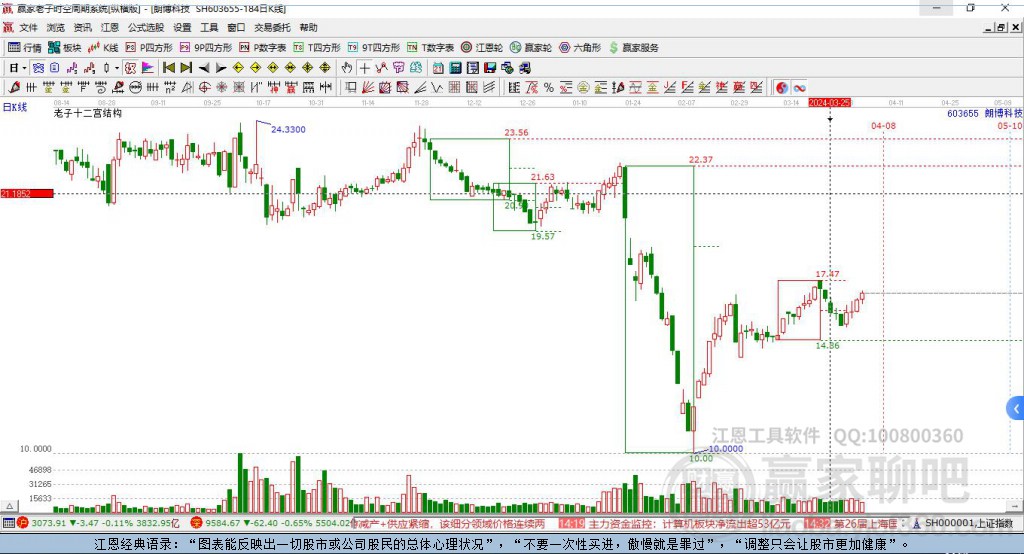Viewport: 1024px width, 554px height.
Task: Click the yellow diamond four-way arrow icon
Action: (x=308, y=68)
